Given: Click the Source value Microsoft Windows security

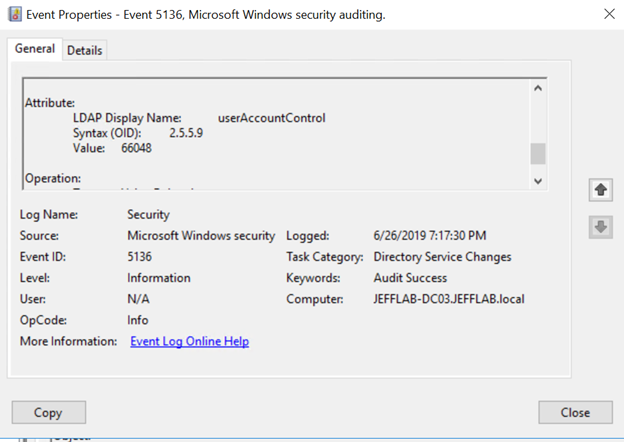Looking at the screenshot, I should tap(201, 236).
